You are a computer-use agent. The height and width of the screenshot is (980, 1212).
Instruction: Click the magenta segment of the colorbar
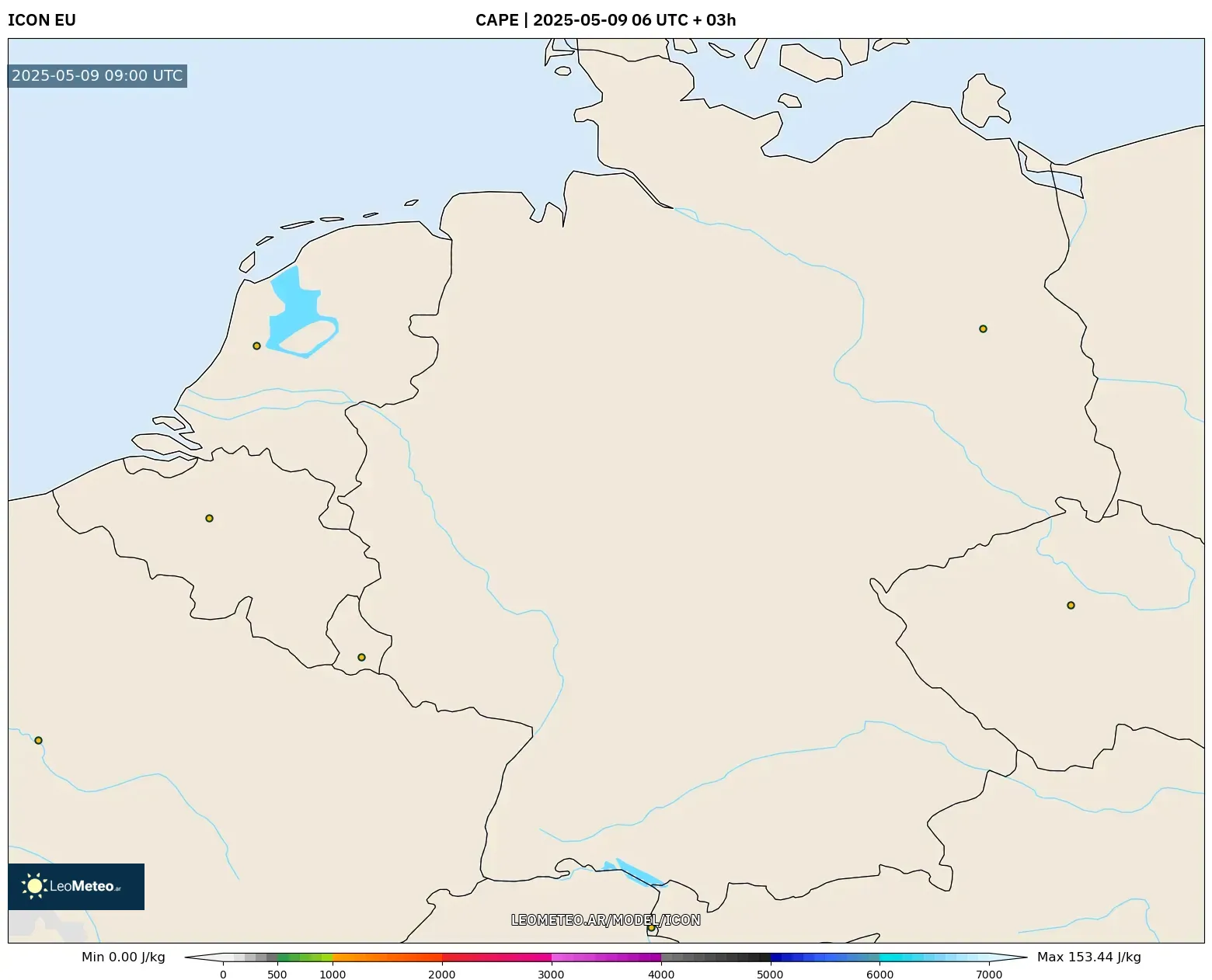606,957
